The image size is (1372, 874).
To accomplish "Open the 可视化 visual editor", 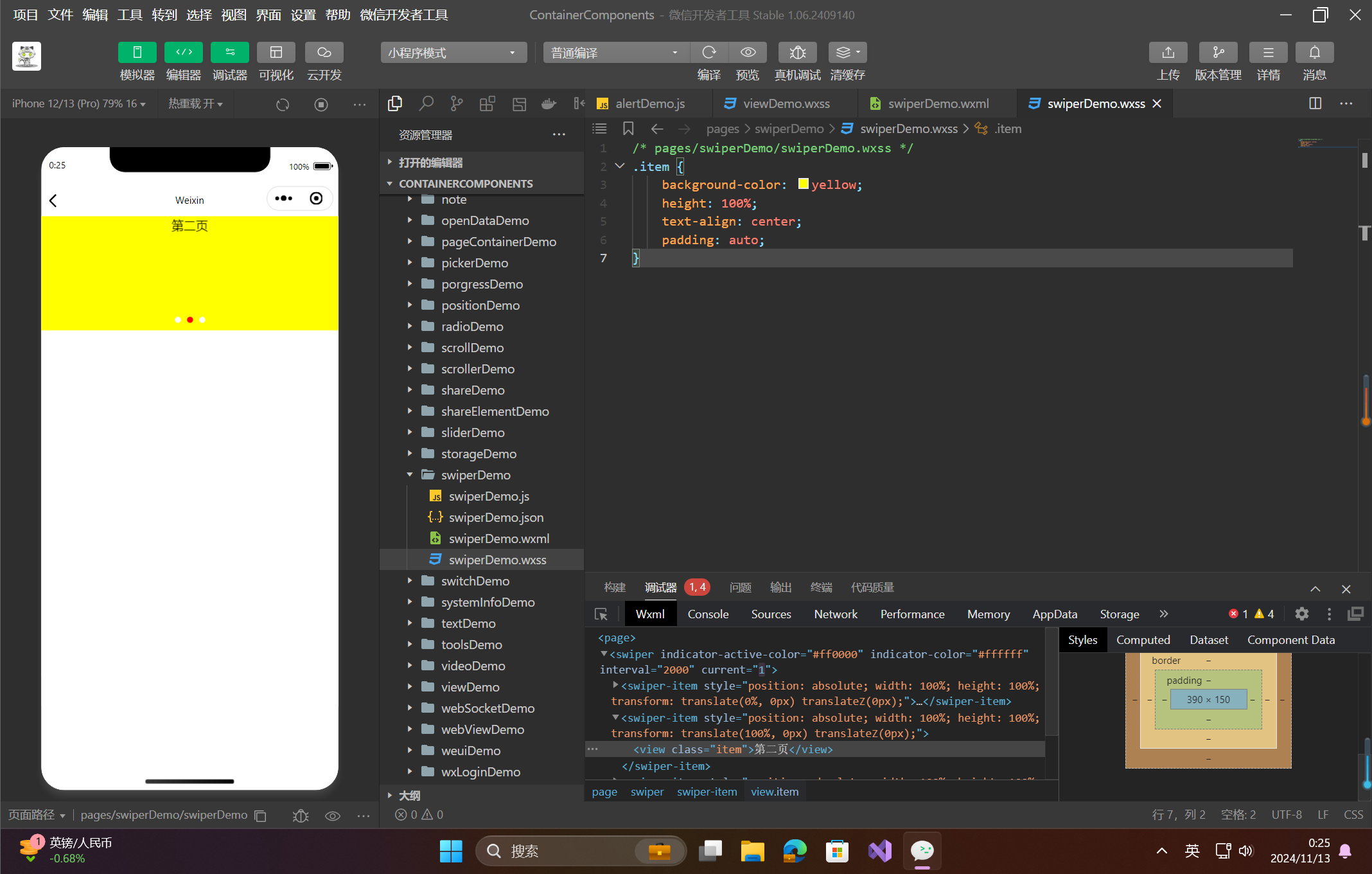I will [x=276, y=52].
